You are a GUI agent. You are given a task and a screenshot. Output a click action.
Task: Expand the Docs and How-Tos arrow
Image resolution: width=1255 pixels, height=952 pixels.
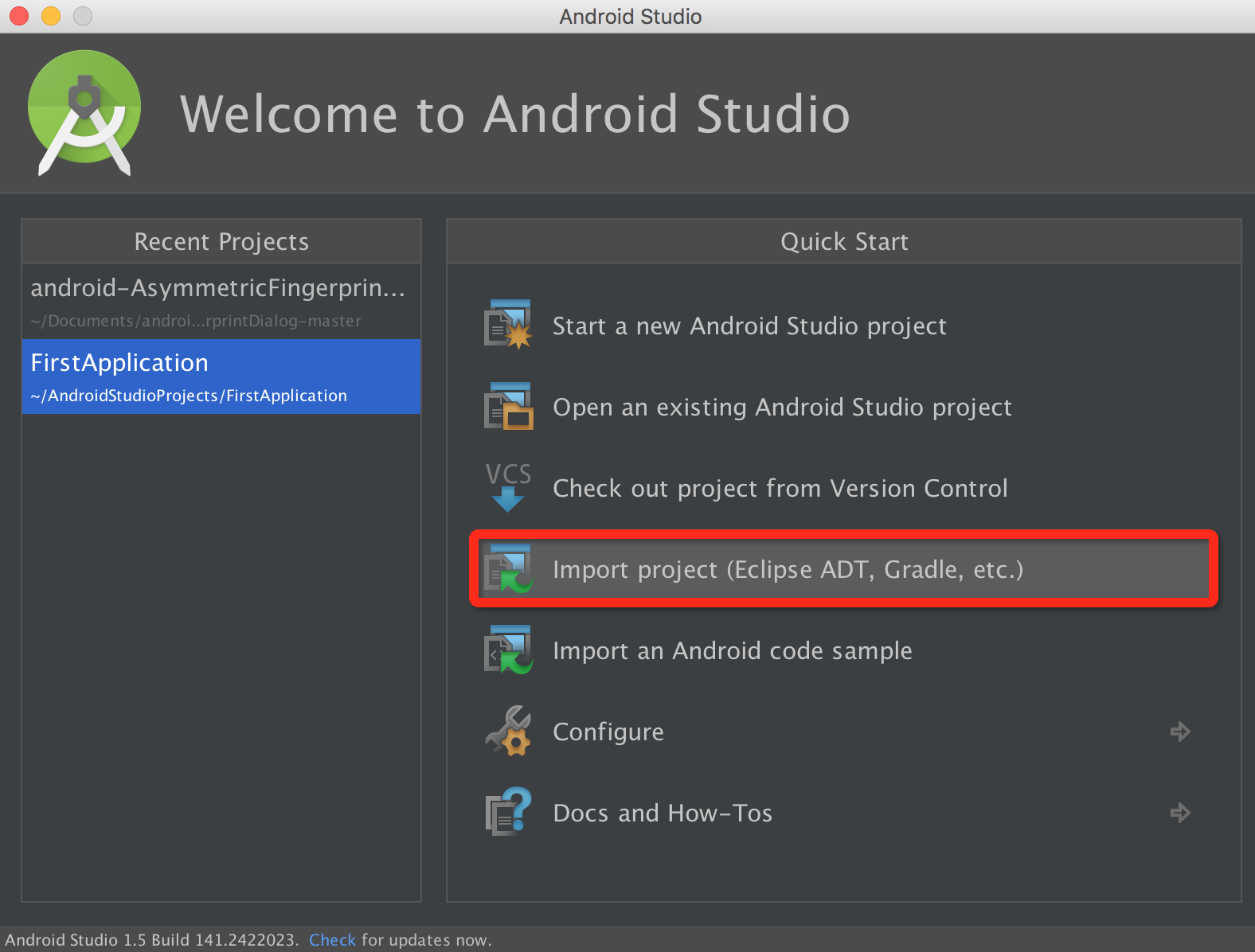point(1180,813)
